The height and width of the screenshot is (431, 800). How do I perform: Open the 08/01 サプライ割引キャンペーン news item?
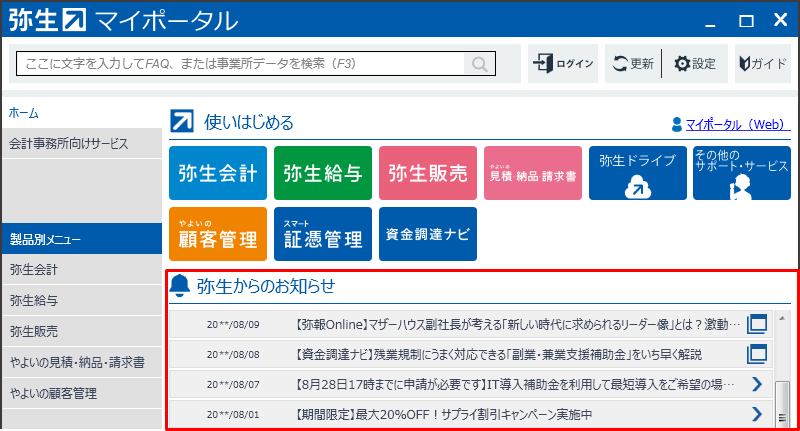point(470,414)
